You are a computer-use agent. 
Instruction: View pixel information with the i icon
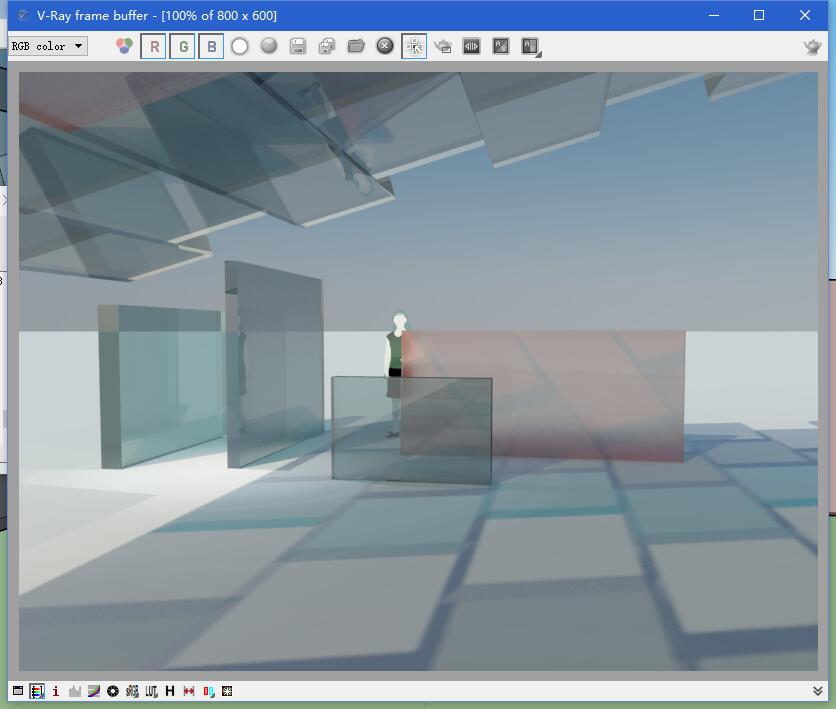[x=55, y=691]
